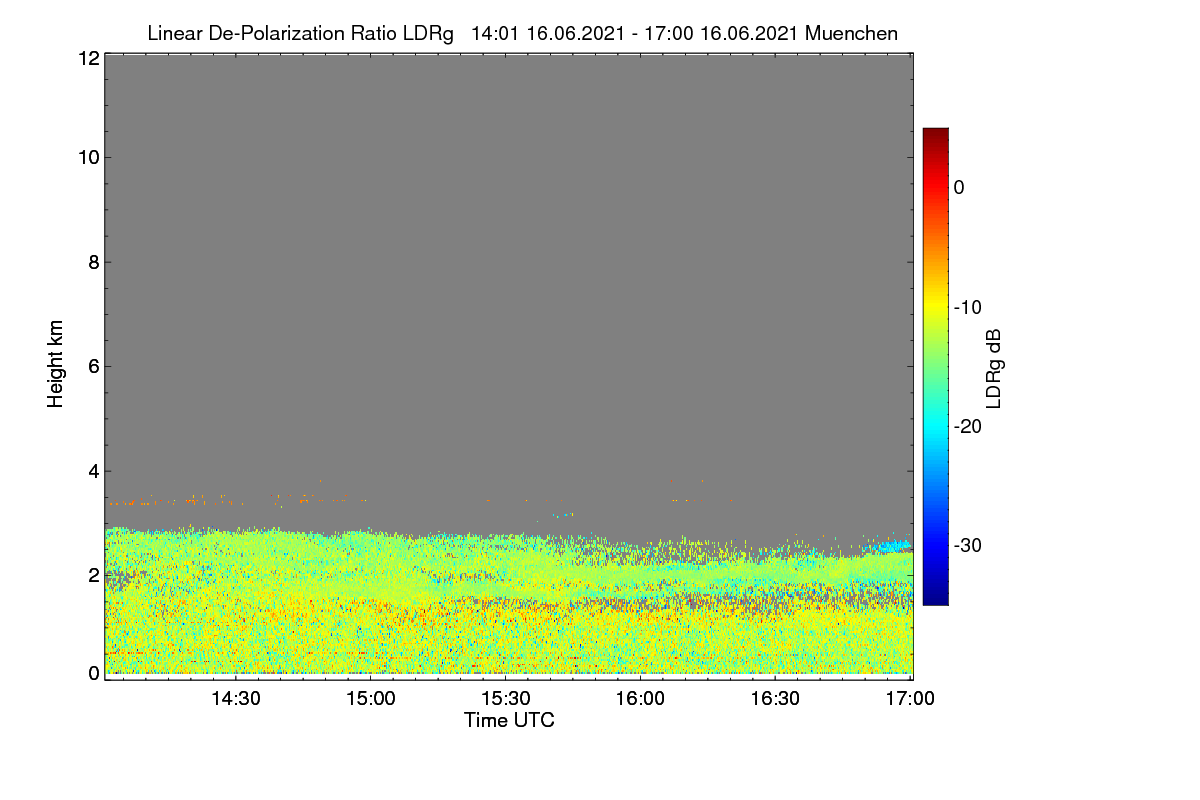
Task: Click the LDRg dB colorbar label
Action: 994,367
